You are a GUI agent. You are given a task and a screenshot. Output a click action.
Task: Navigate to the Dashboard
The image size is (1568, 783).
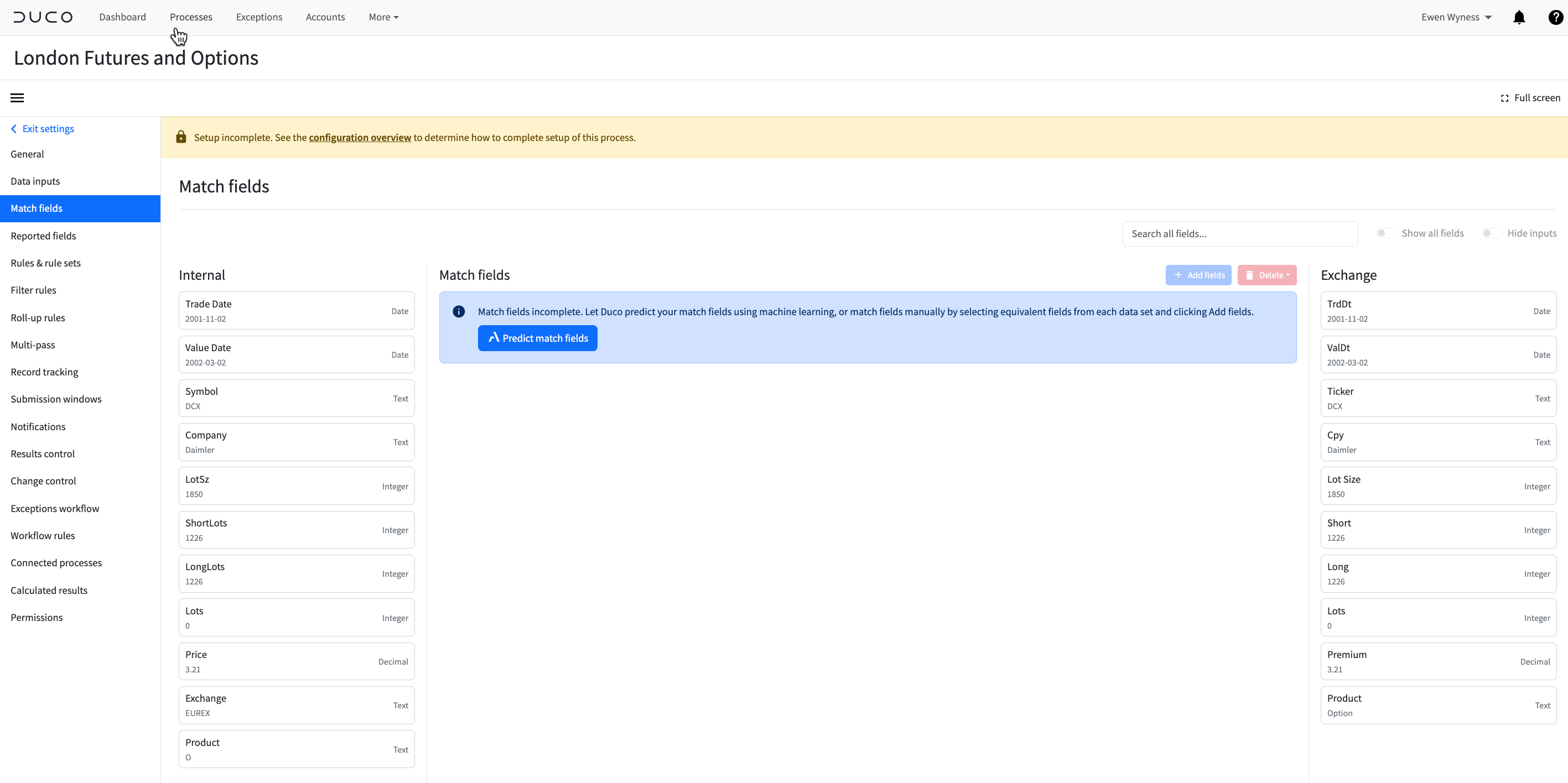[122, 17]
